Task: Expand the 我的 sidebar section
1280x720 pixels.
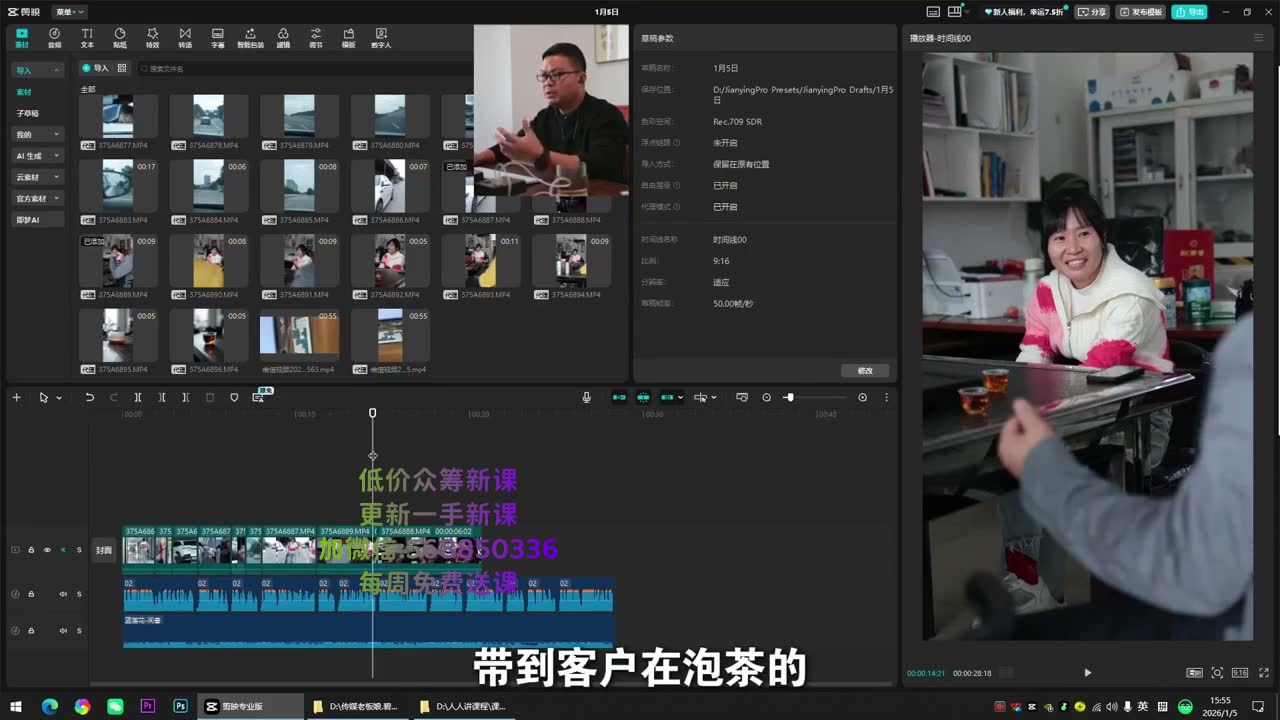Action: 37,134
